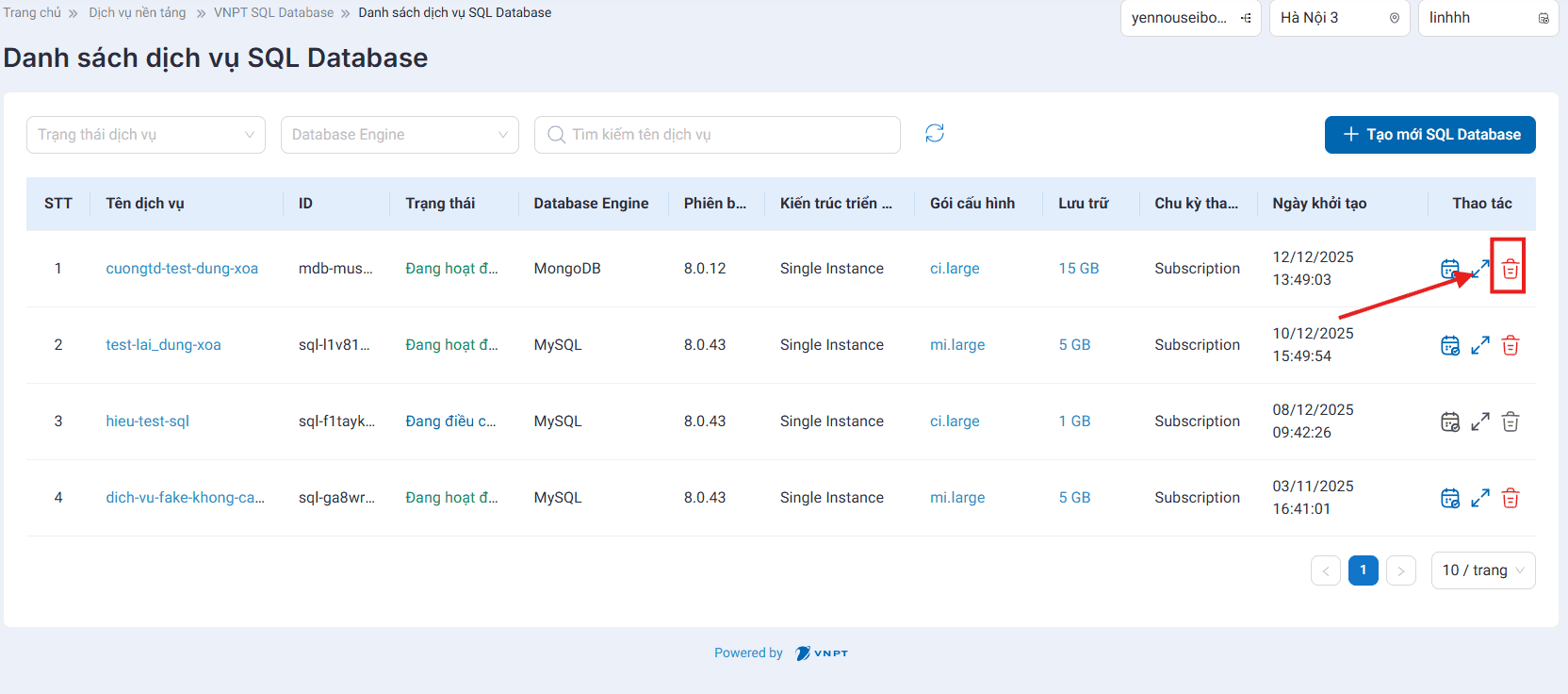Click Tạo mới SQL Database button
Screen dimensions: 1568x694
(x=1429, y=135)
